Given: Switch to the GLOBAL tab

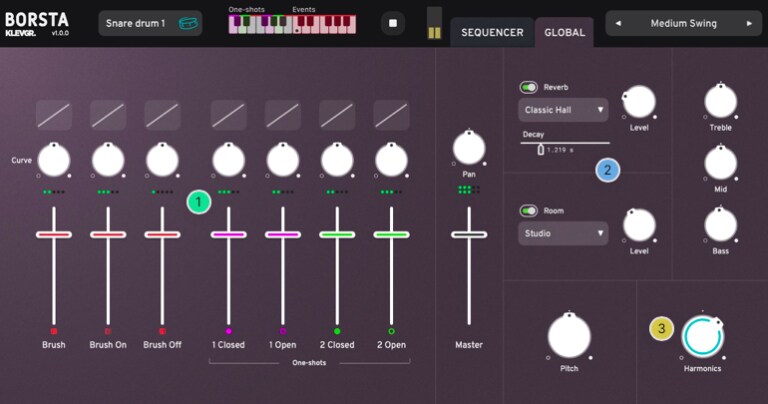Looking at the screenshot, I should pos(564,32).
